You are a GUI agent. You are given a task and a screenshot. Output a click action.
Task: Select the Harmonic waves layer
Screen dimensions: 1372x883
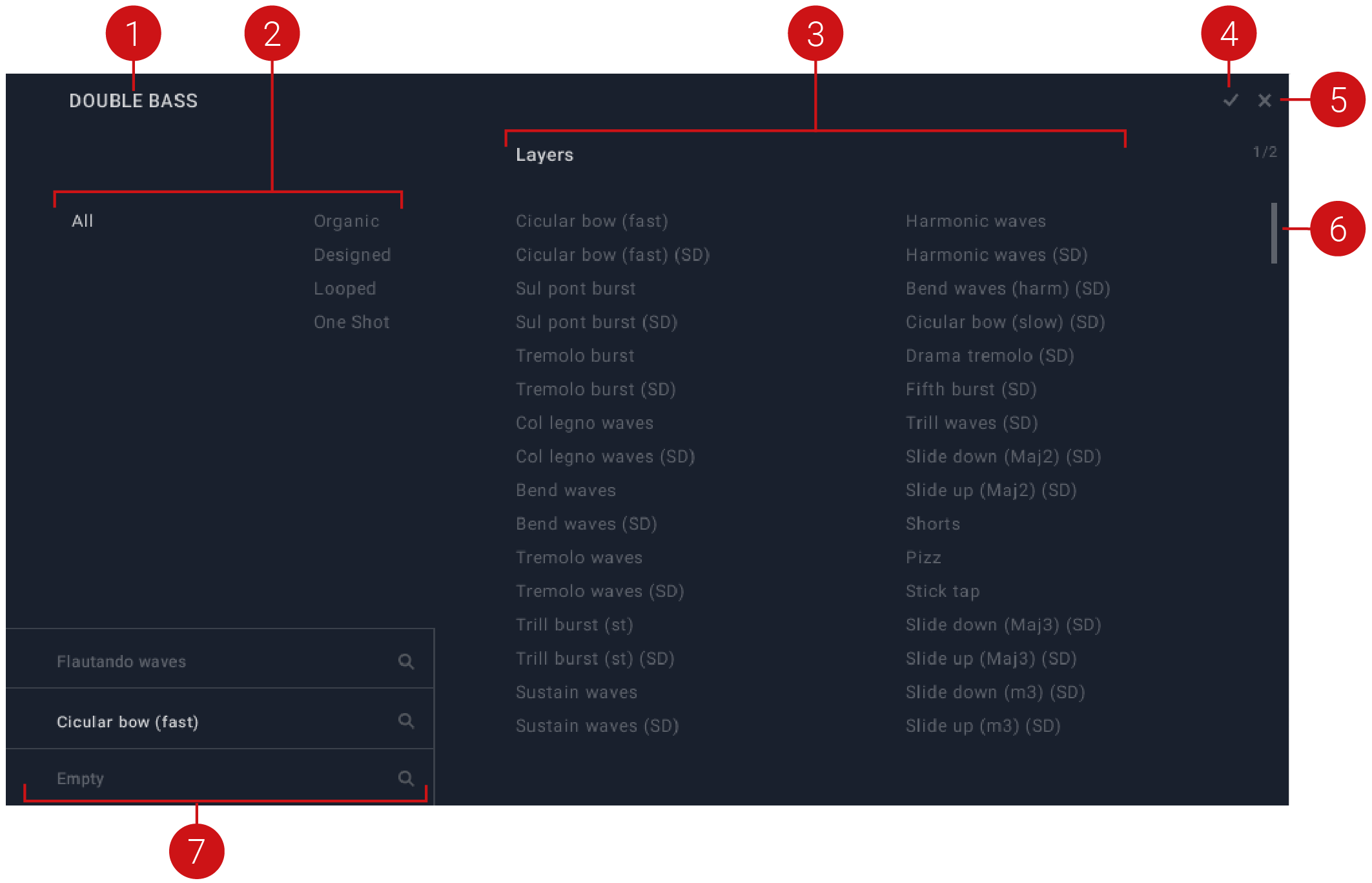pos(976,220)
